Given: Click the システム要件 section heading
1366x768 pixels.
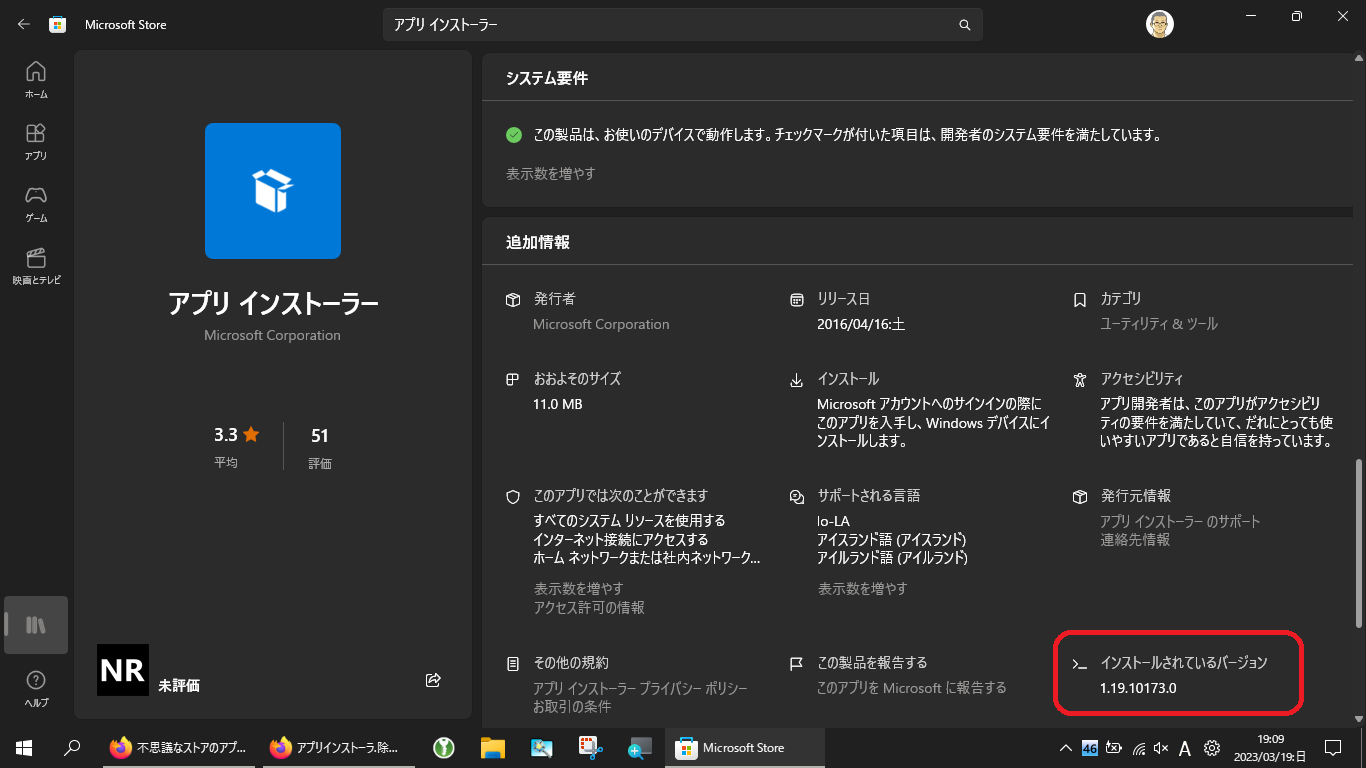Looking at the screenshot, I should (x=547, y=78).
